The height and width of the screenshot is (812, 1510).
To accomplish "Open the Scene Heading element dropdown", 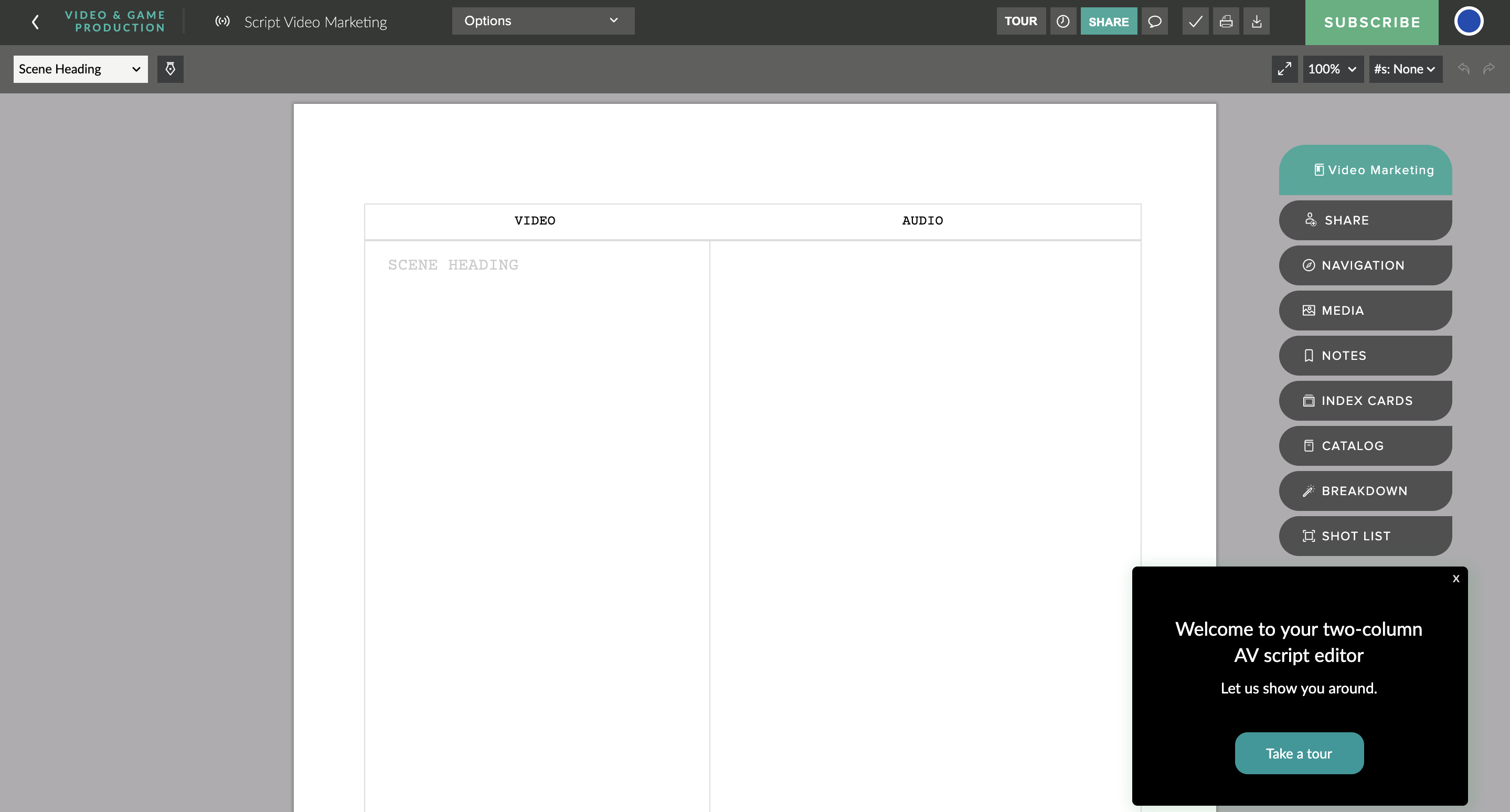I will pos(80,69).
